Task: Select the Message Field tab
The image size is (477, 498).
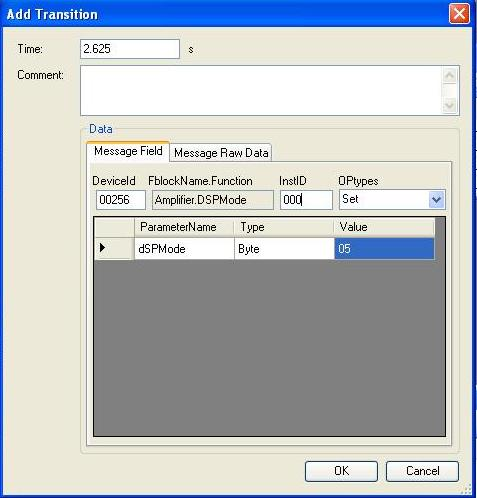Action: click(128, 151)
